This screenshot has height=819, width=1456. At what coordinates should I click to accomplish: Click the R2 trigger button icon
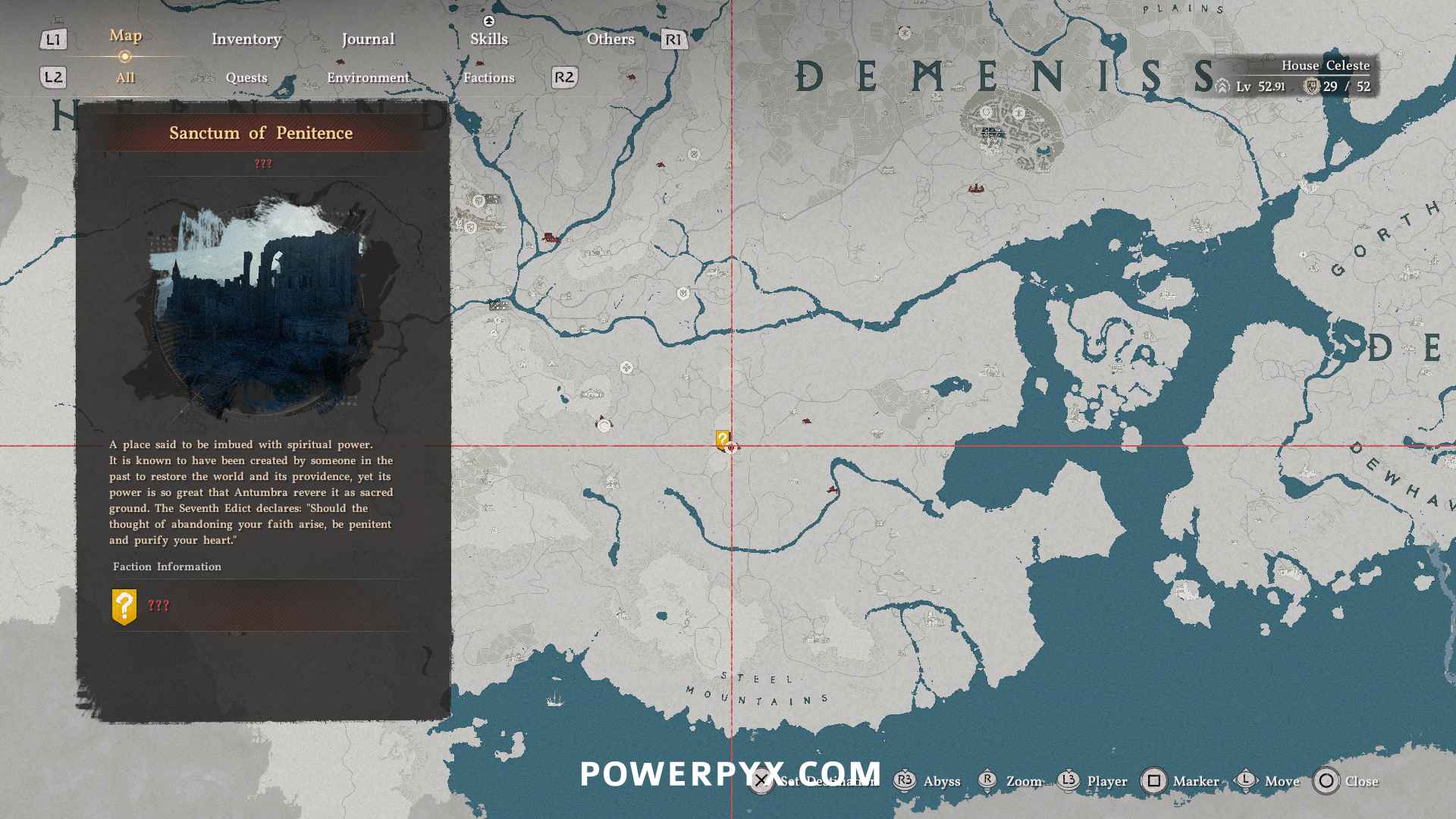point(564,77)
